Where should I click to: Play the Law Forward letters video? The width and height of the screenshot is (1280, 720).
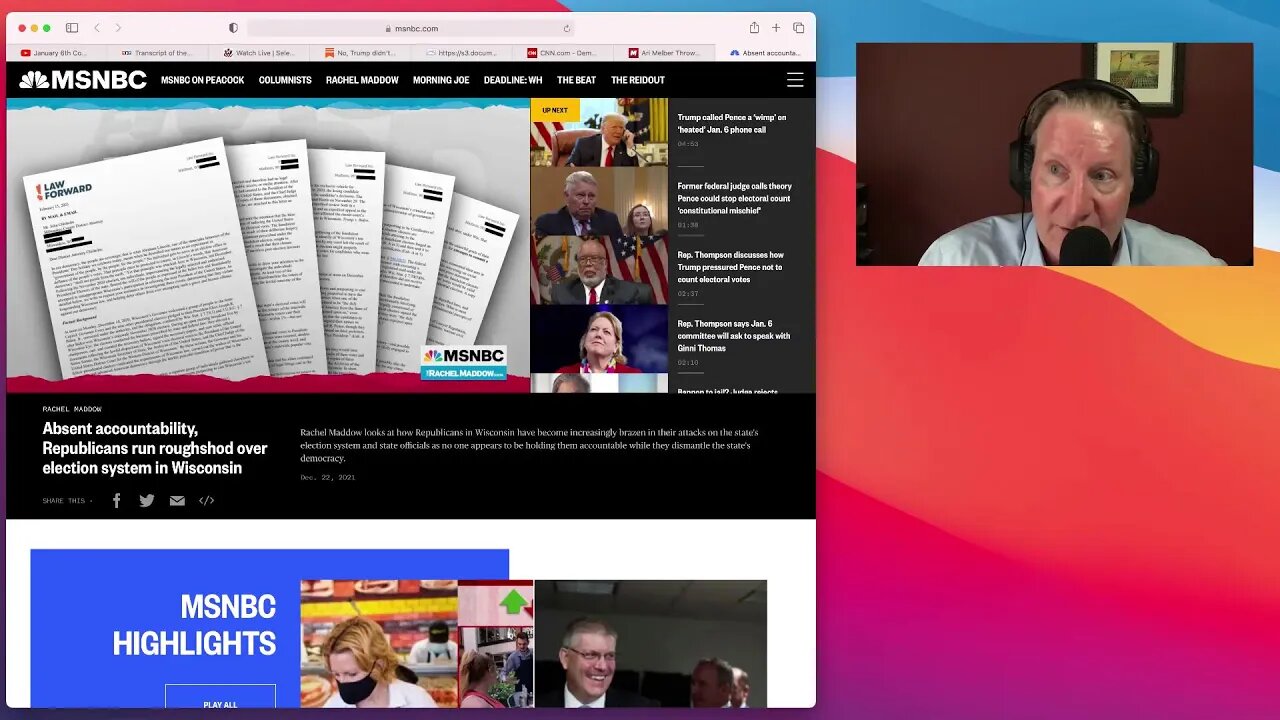coord(268,245)
